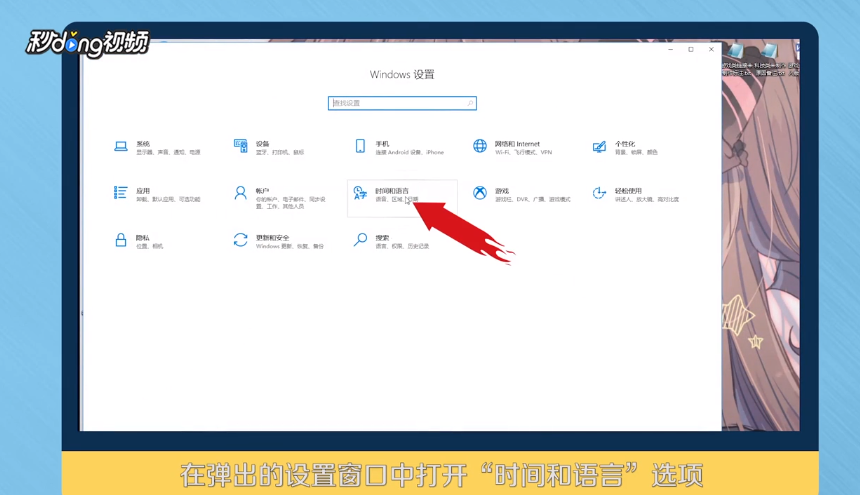The width and height of the screenshot is (860, 495).
Task: Open the 隐私 (Privacy) lock icon
Action: click(121, 240)
